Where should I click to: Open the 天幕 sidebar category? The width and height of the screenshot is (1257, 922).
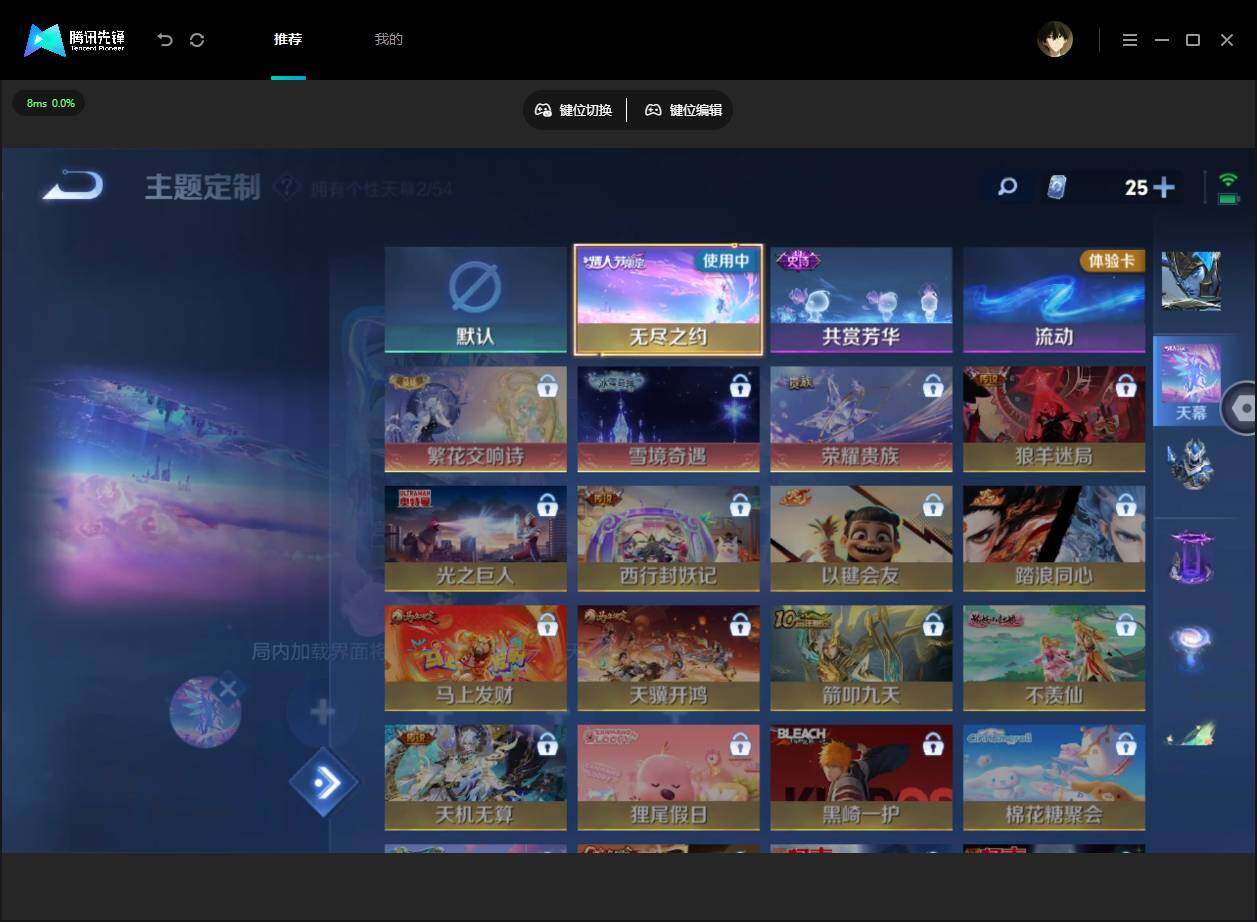[x=1190, y=381]
